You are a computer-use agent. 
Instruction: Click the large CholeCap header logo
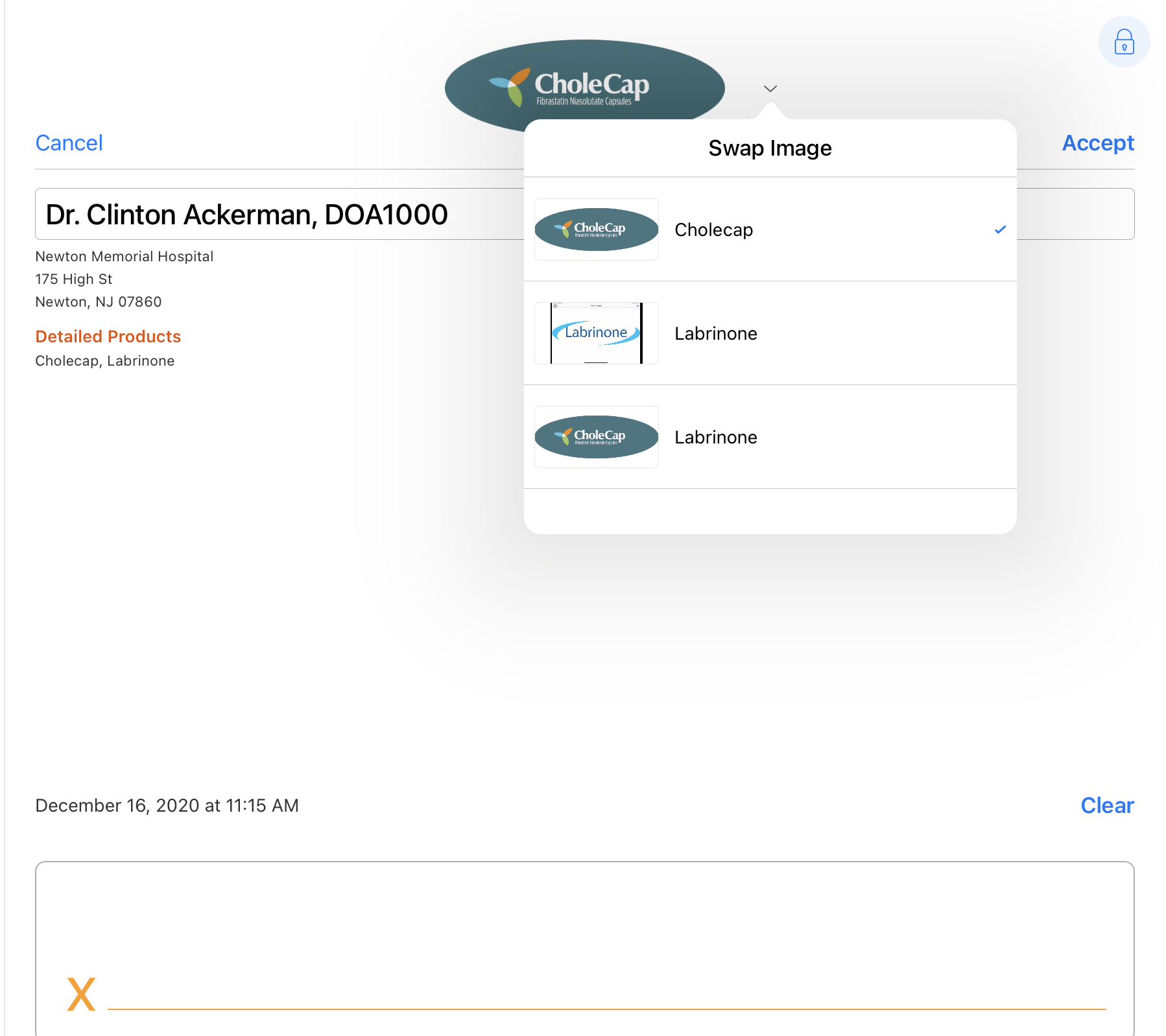click(584, 84)
